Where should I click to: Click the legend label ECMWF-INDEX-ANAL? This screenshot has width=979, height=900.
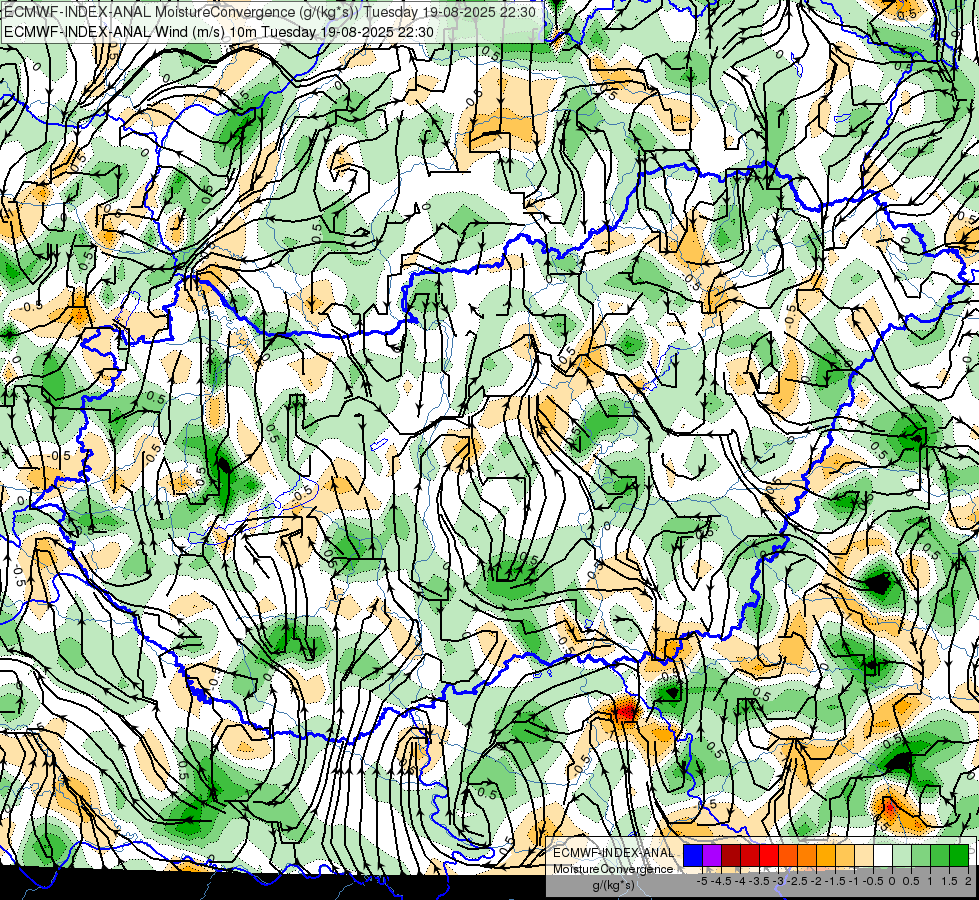tap(614, 853)
